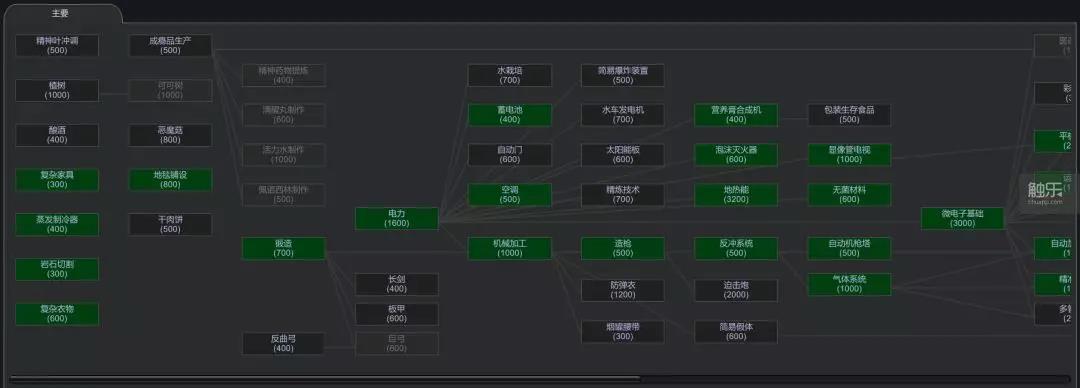Select the 酿酒 (400) research node
1080x388 pixels.
click(x=57, y=135)
